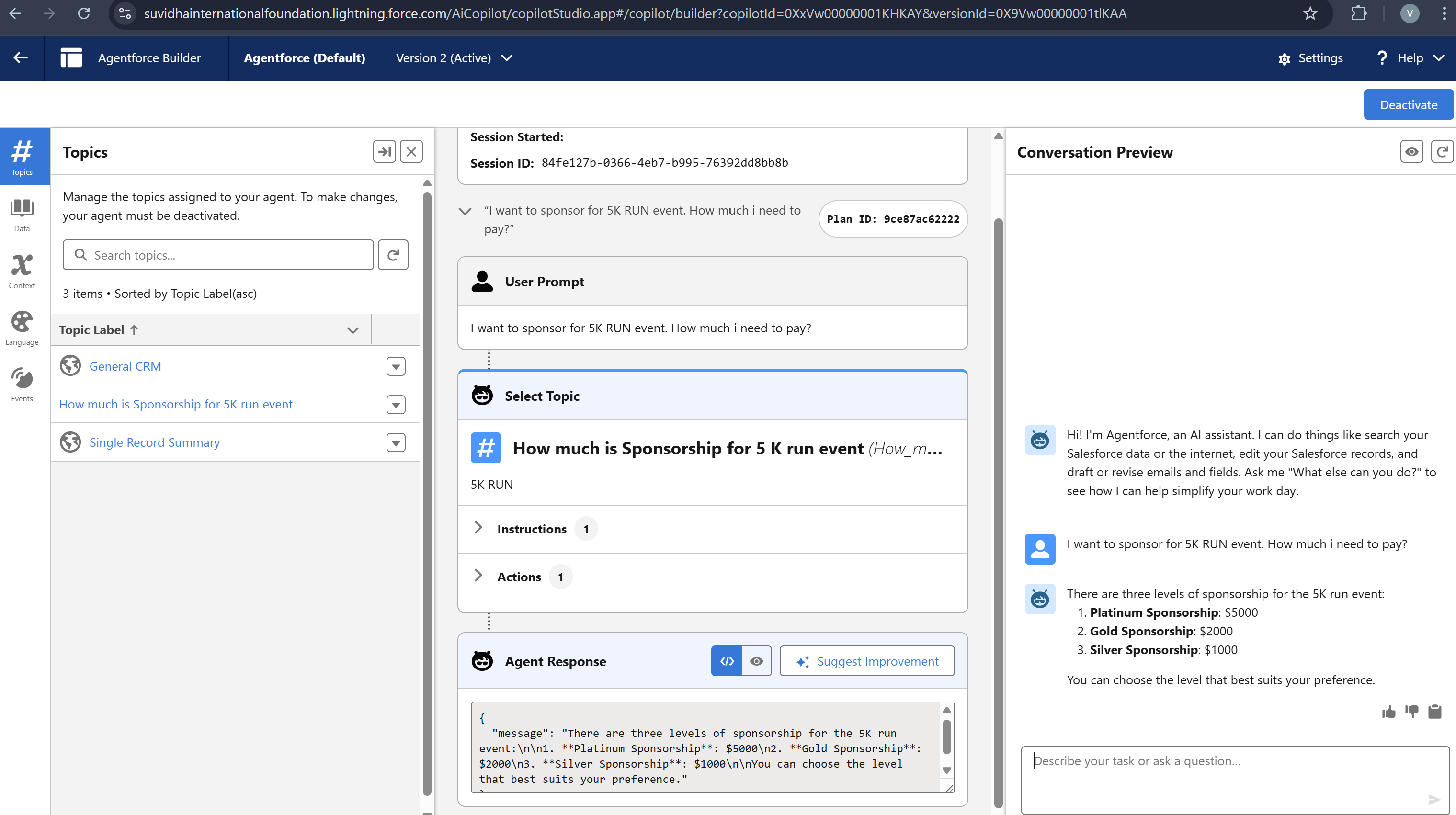Switch Agent Response to preview view

point(756,661)
